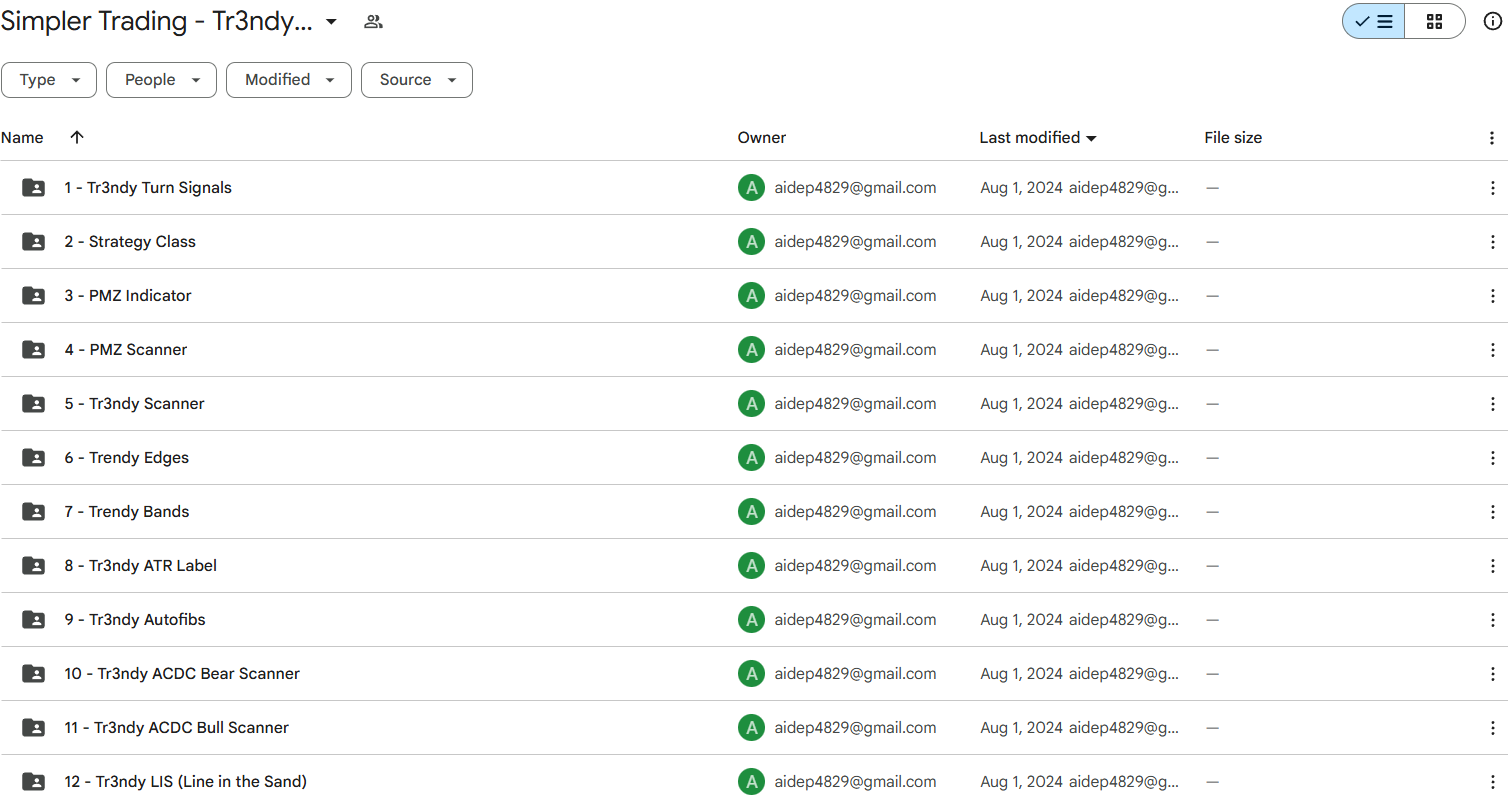Open more actions for 4 - PMZ Scanner

(x=1492, y=350)
